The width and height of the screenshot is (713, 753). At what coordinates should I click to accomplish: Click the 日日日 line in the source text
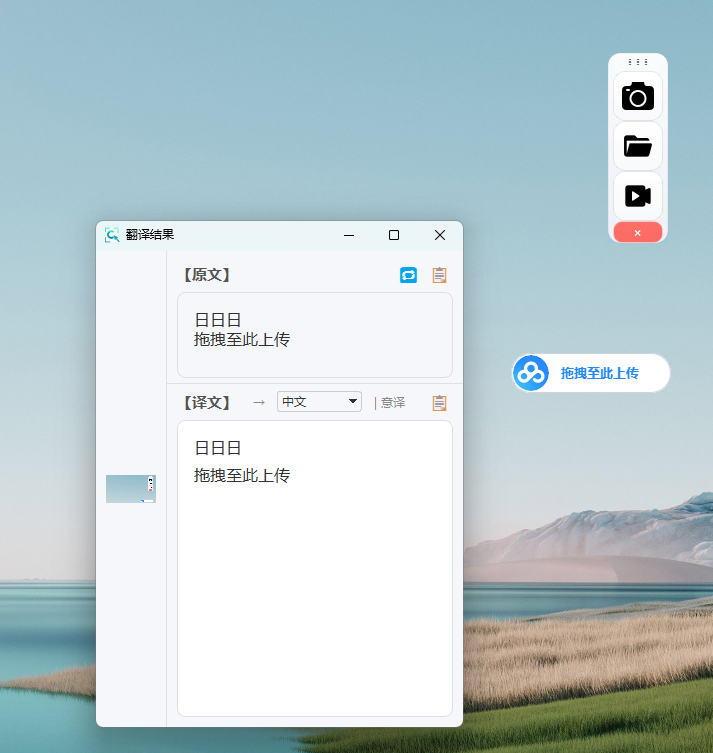point(218,320)
